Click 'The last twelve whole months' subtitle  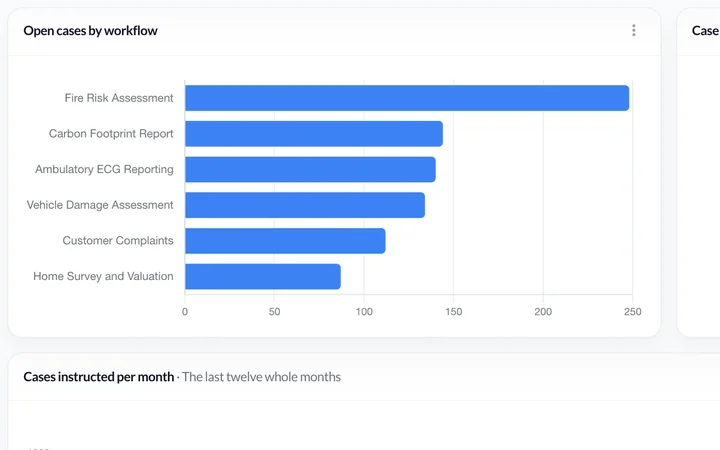(x=261, y=377)
